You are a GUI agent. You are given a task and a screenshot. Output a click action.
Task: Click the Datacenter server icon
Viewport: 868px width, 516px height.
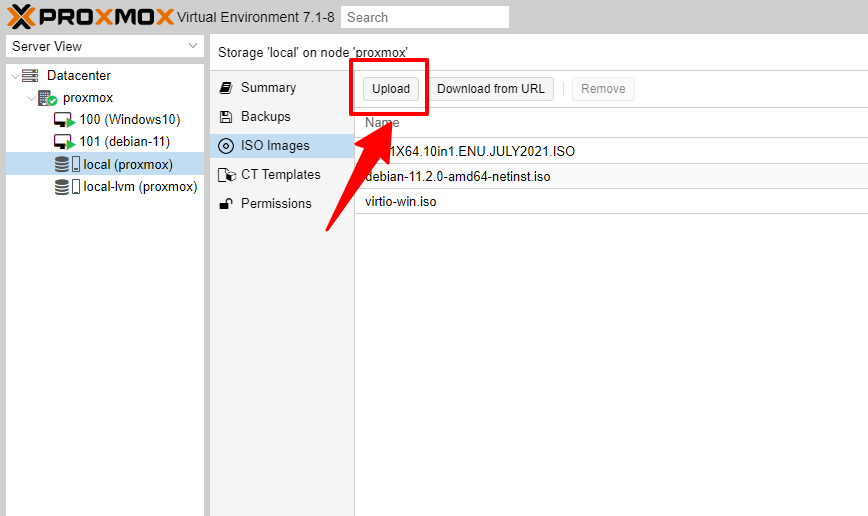pyautogui.click(x=30, y=75)
